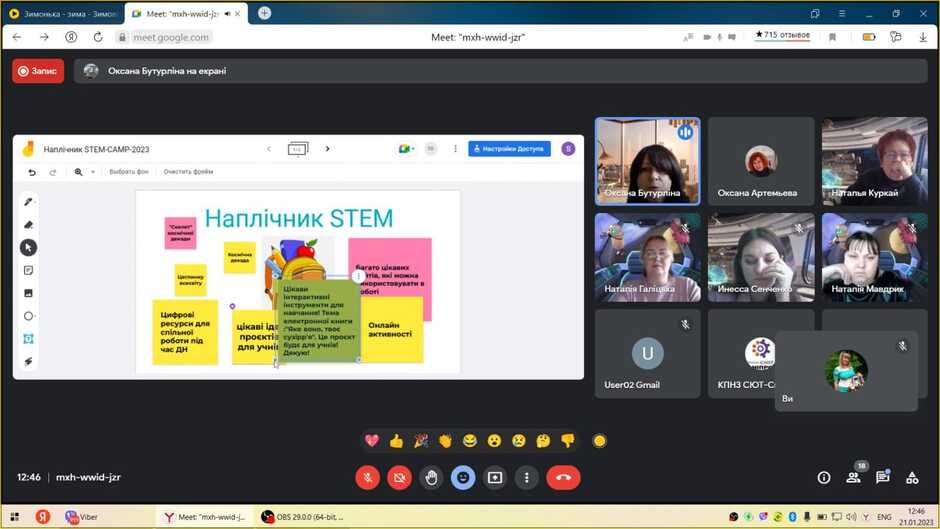The width and height of the screenshot is (940, 529).
Task: Send heart reaction emoji
Action: 372,441
